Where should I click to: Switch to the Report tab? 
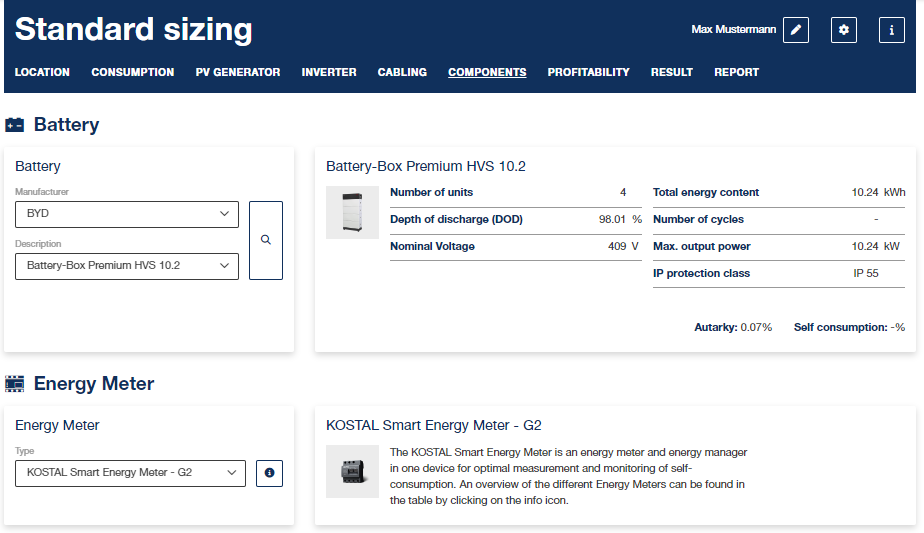(736, 72)
